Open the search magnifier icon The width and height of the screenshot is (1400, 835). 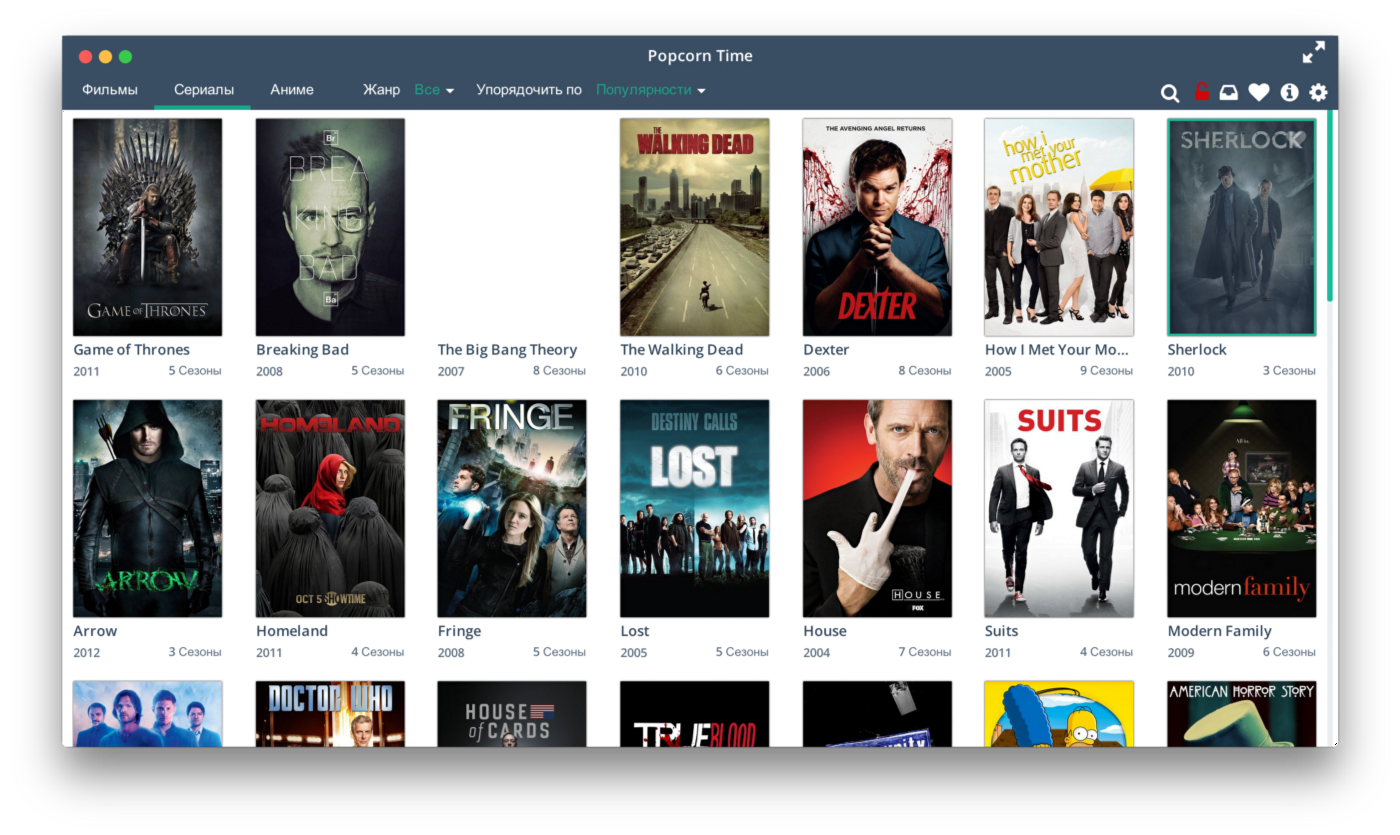pyautogui.click(x=1169, y=93)
